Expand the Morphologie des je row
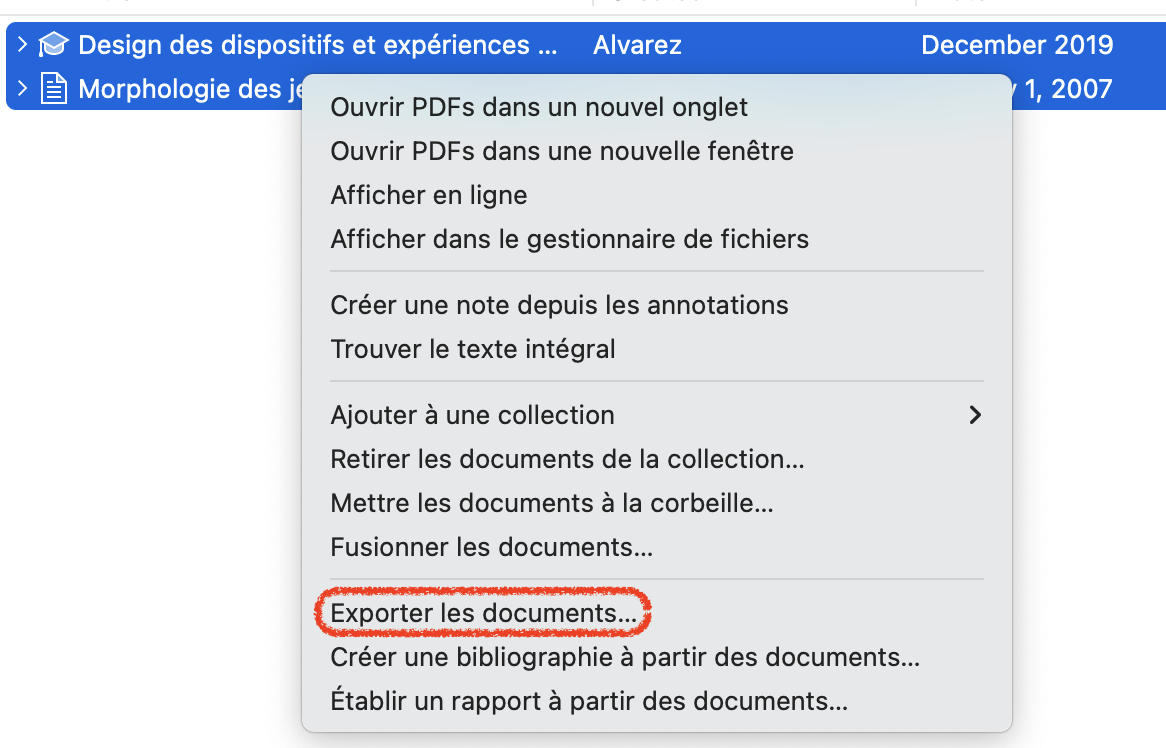 click(x=23, y=89)
